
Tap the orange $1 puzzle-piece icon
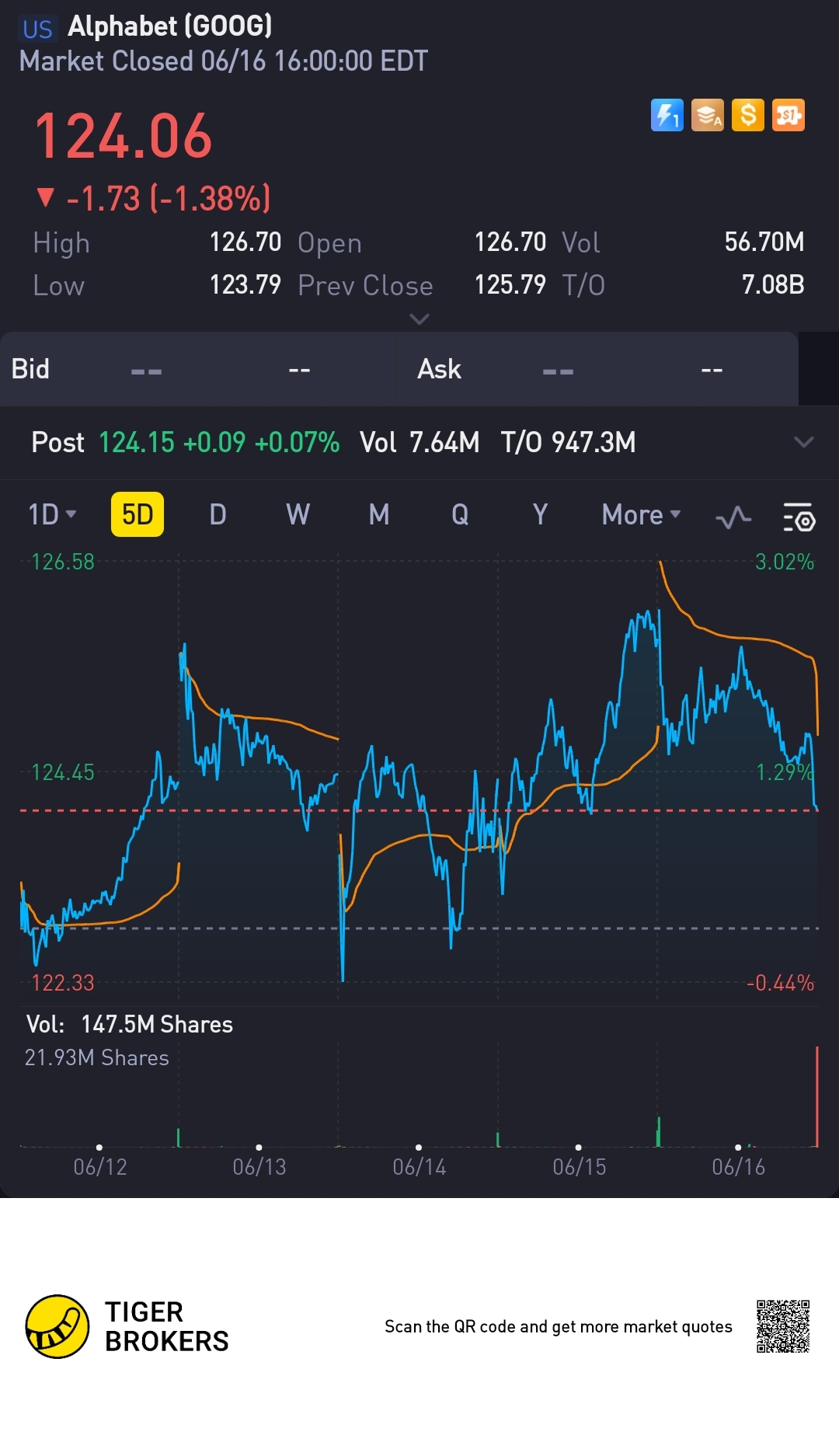(x=789, y=116)
